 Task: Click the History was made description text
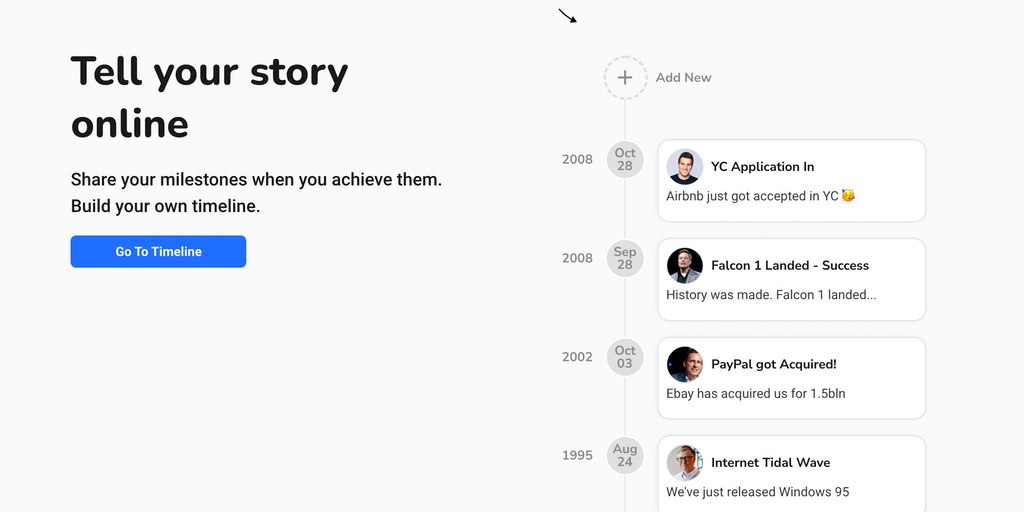[771, 295]
